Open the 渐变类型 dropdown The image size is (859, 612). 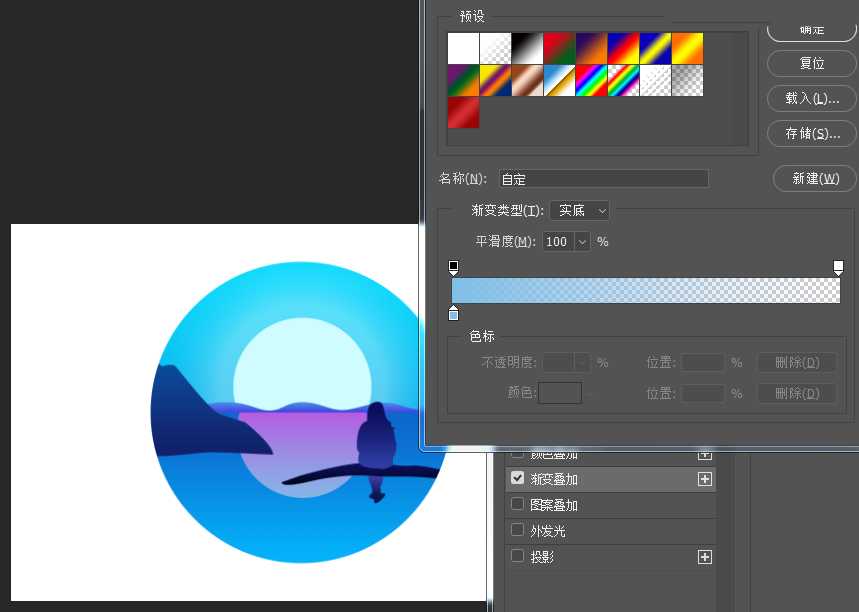pos(580,210)
